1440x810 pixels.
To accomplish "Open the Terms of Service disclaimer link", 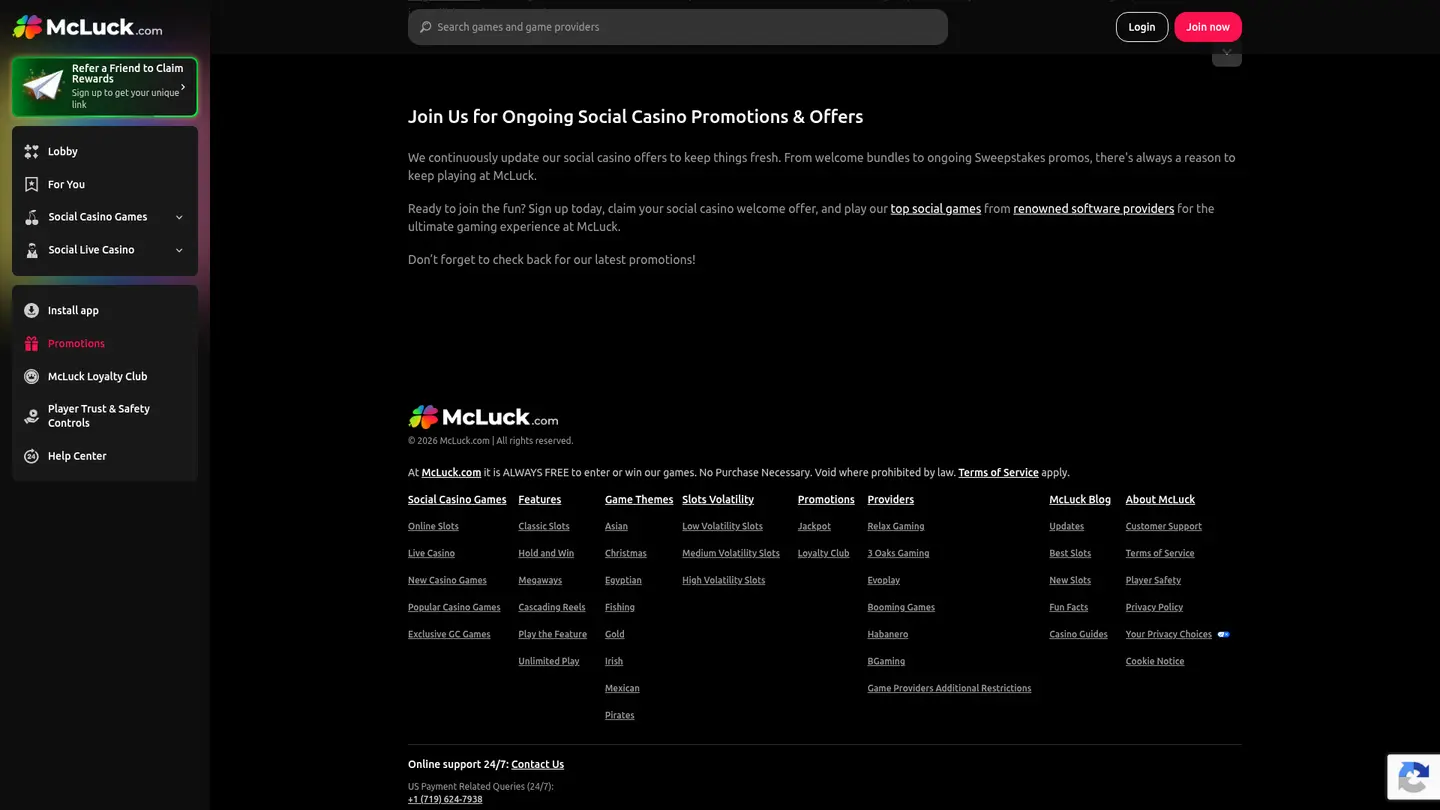I will click(x=998, y=472).
